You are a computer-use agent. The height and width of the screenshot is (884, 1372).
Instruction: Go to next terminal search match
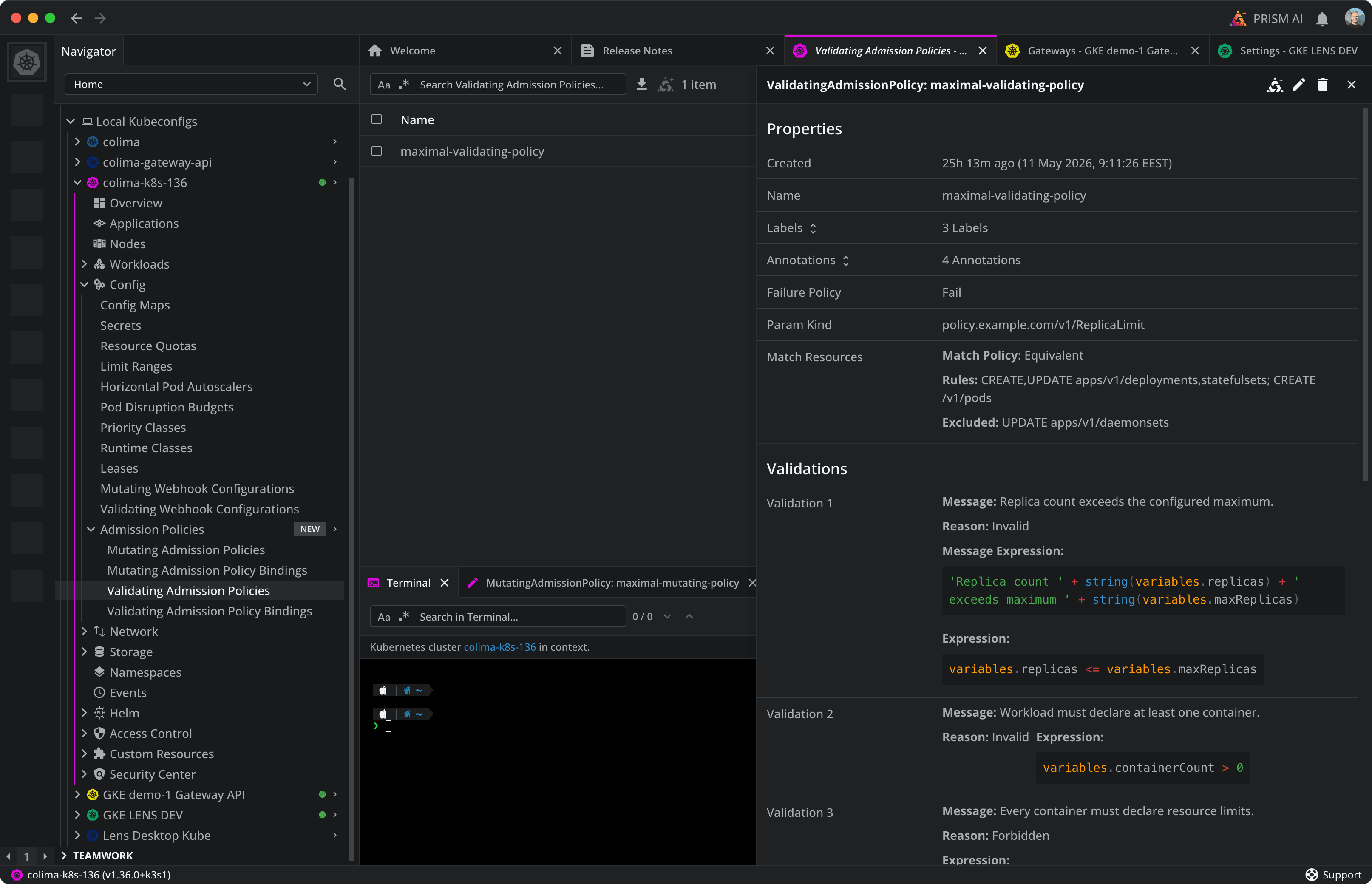coord(667,617)
